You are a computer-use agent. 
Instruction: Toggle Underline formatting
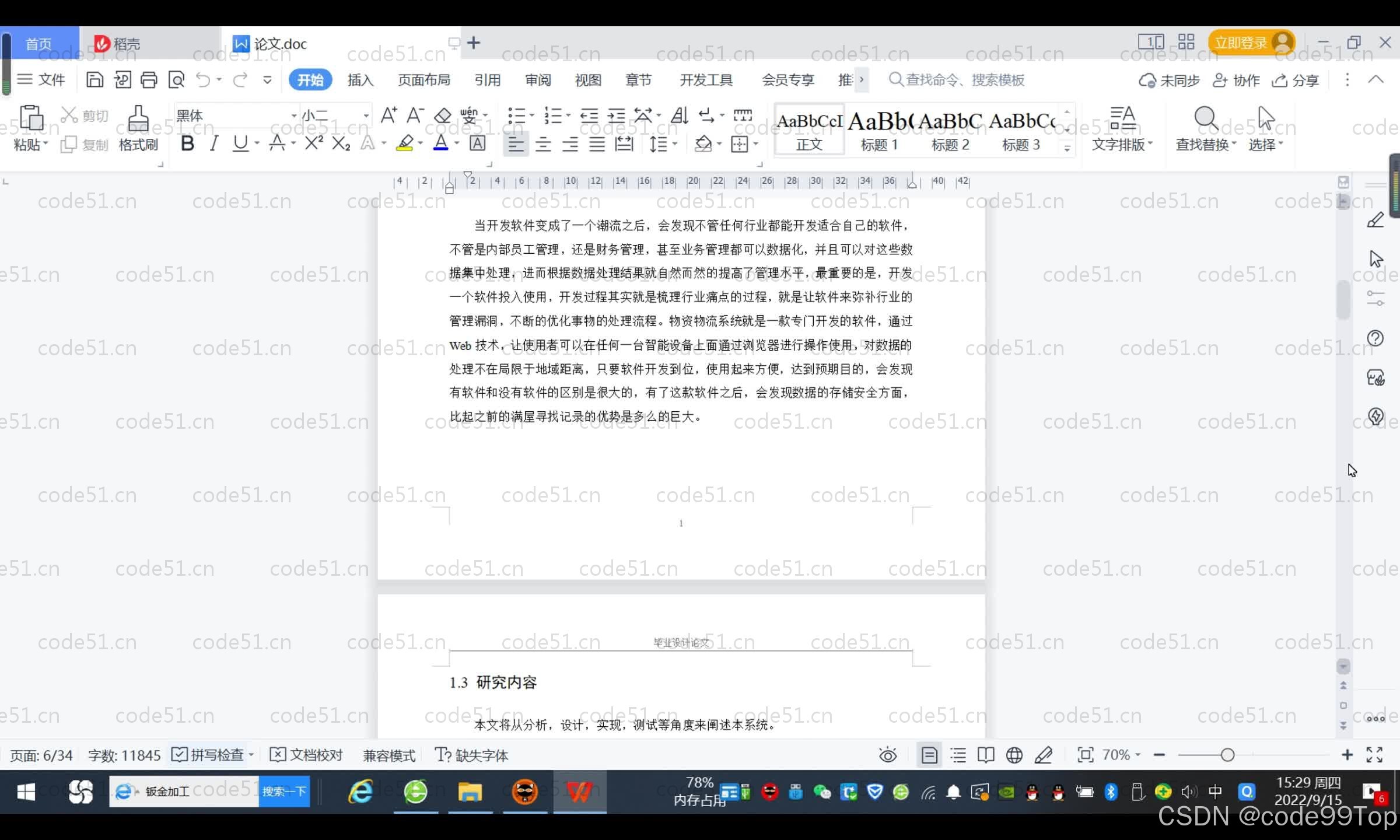coord(240,143)
